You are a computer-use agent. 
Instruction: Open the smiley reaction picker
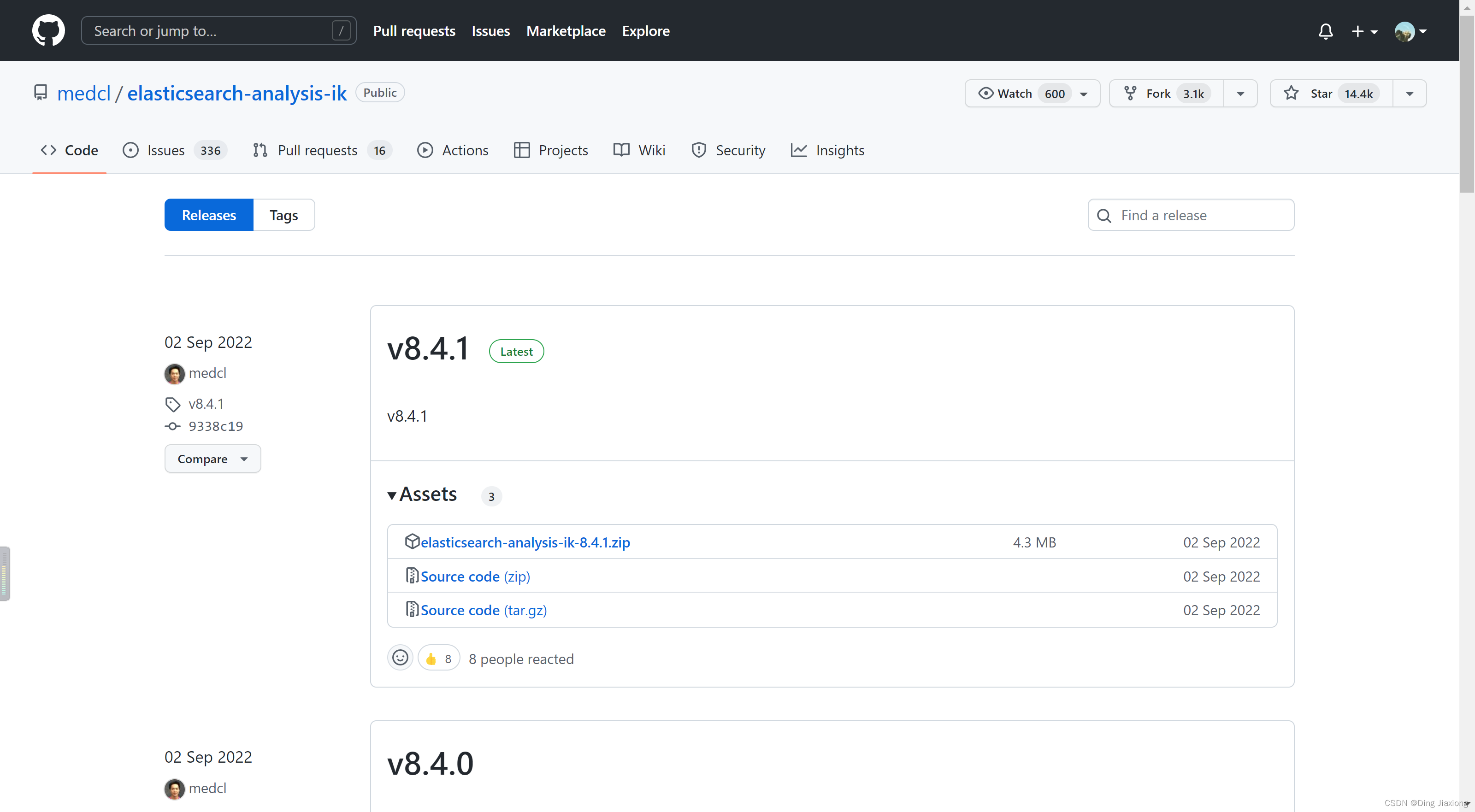point(400,658)
